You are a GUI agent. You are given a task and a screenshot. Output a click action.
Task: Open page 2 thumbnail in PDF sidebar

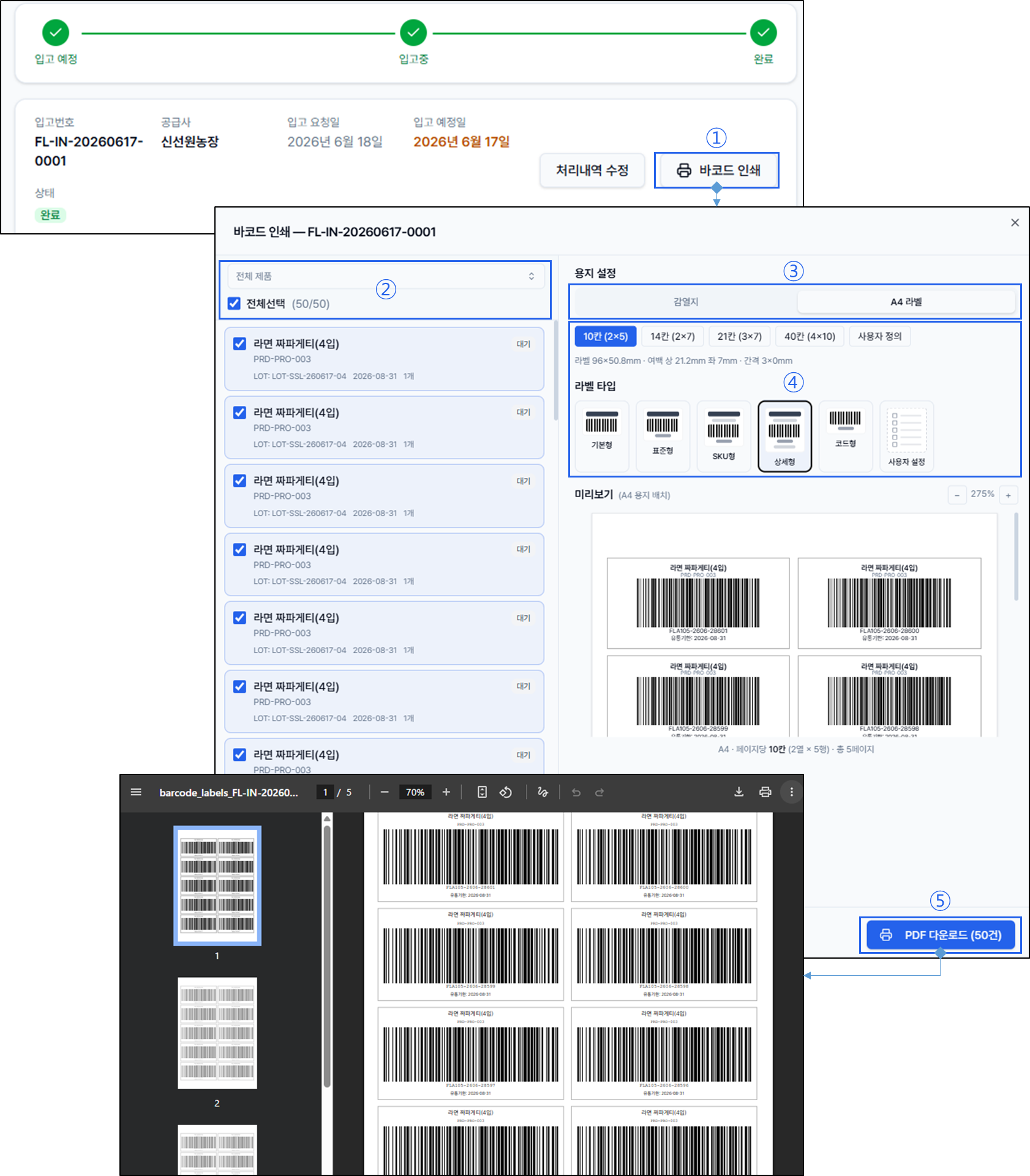217,1033
